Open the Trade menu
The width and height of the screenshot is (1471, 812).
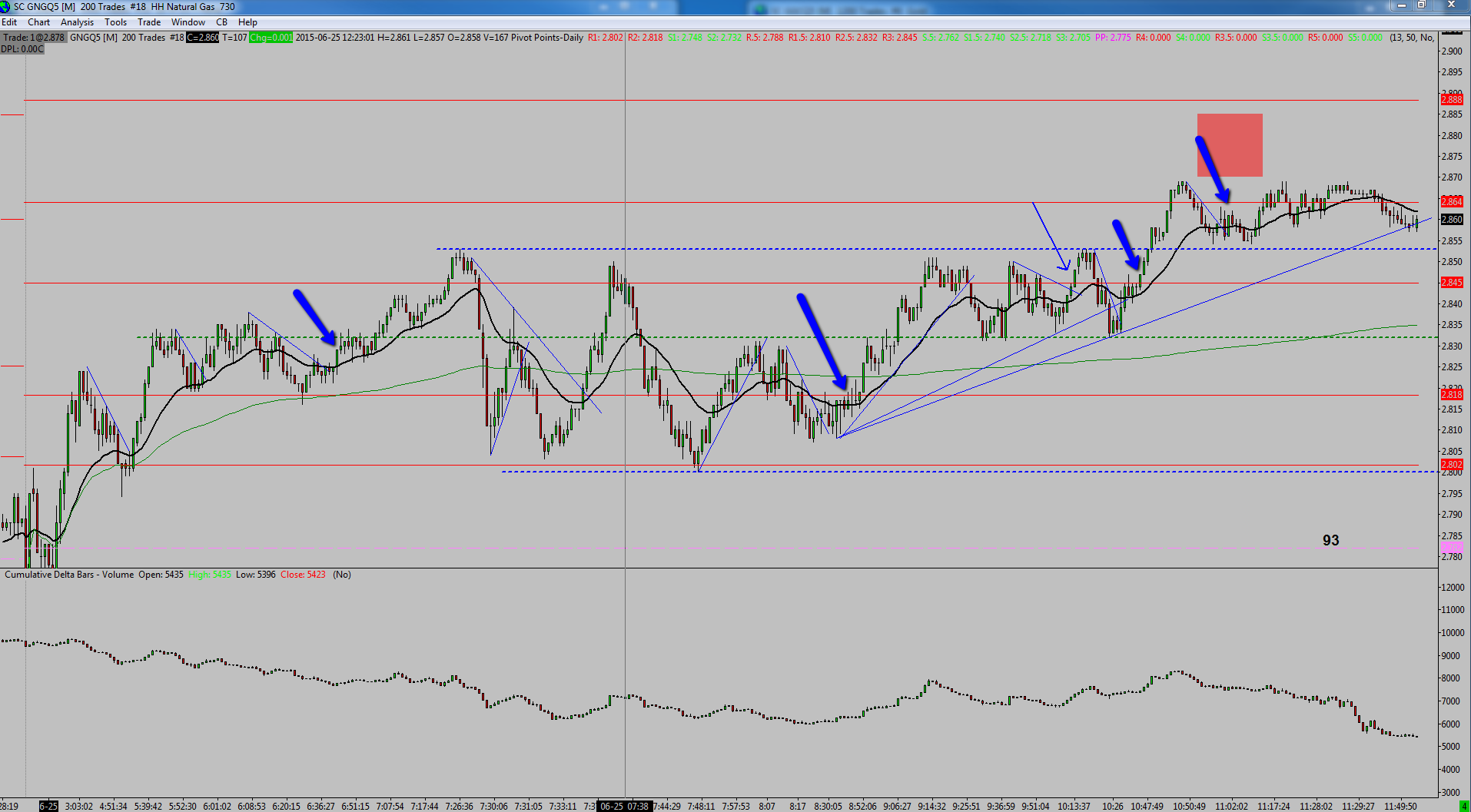pyautogui.click(x=149, y=22)
